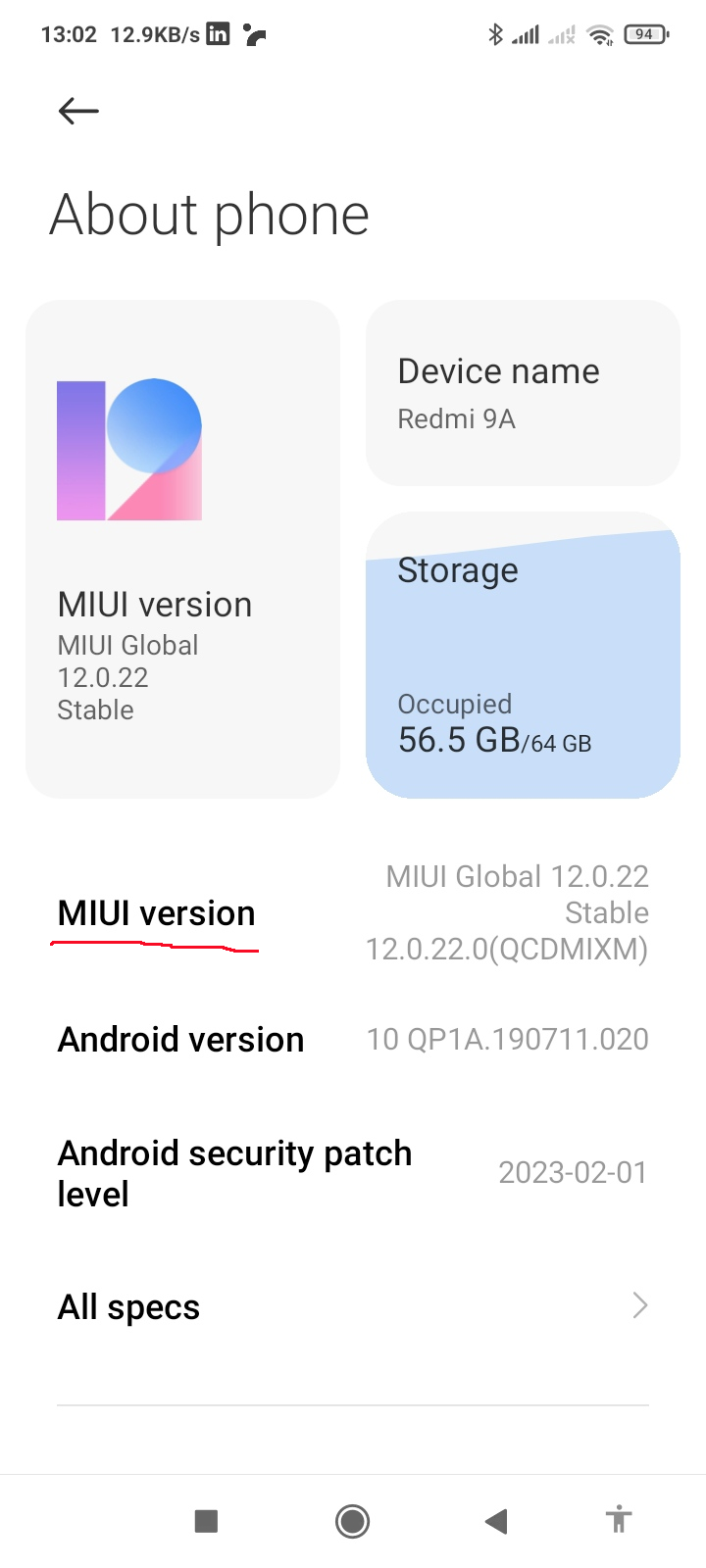Tap the Android security patch level row

pos(353,1173)
